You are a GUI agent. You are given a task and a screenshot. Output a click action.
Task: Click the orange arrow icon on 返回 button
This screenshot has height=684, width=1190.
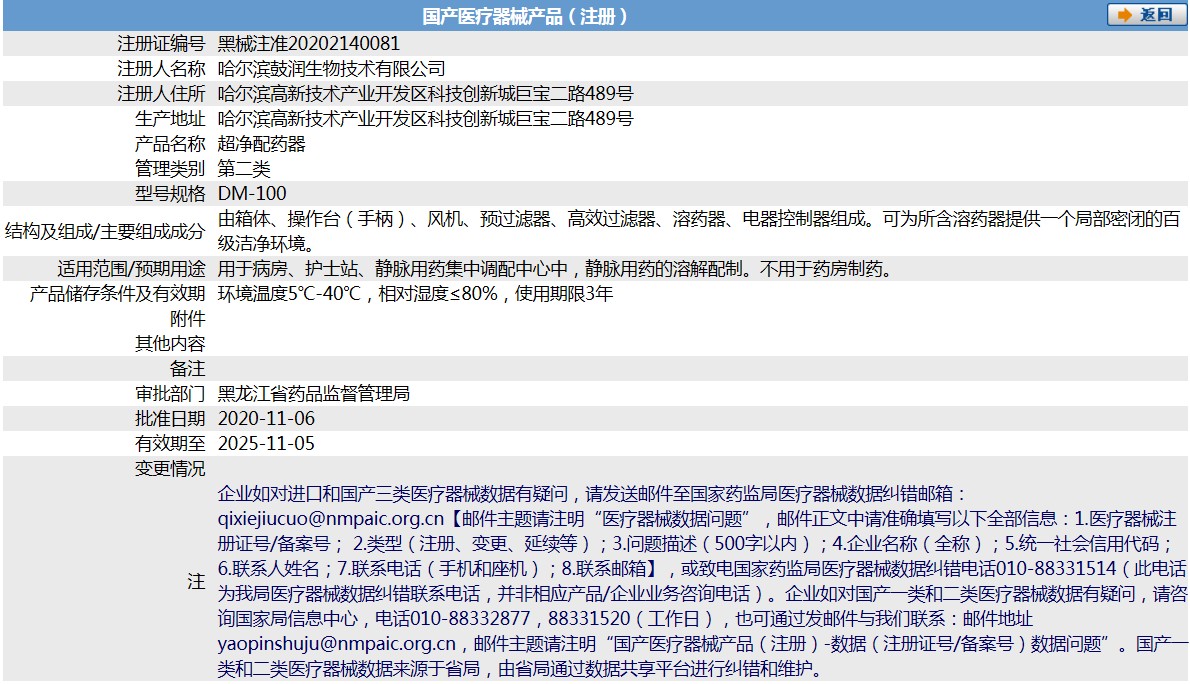1124,15
